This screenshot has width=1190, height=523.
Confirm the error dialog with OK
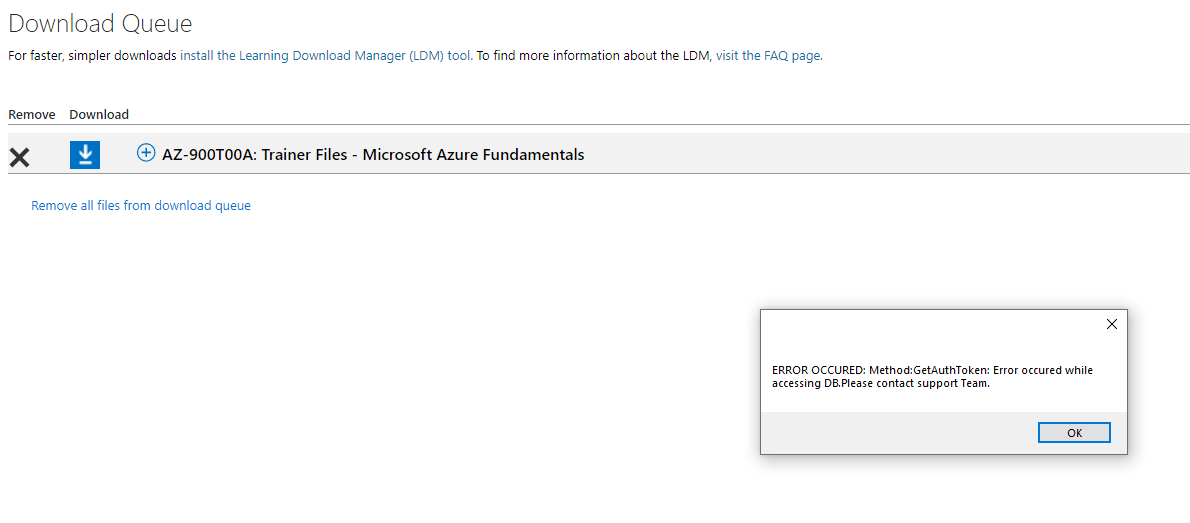(x=1074, y=433)
